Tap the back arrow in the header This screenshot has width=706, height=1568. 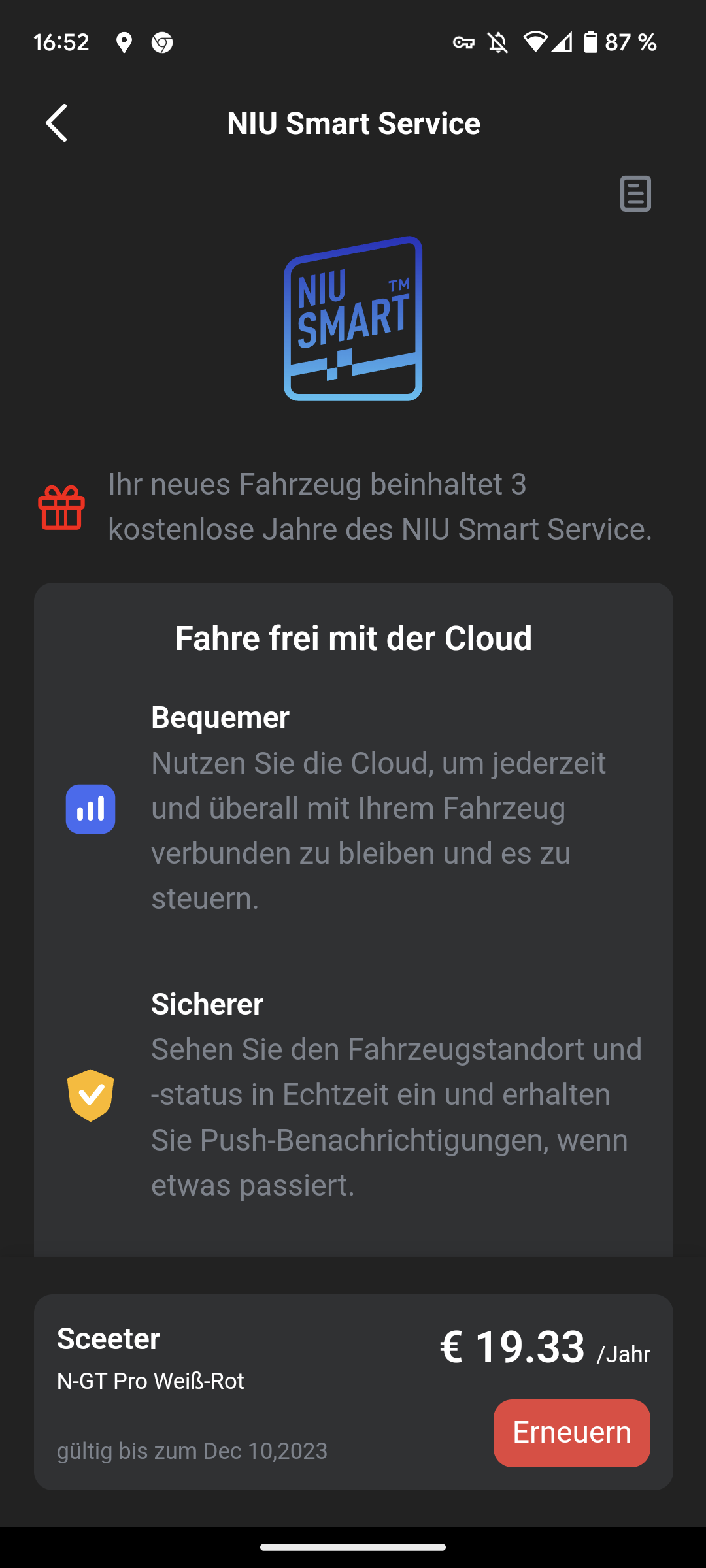coord(57,123)
